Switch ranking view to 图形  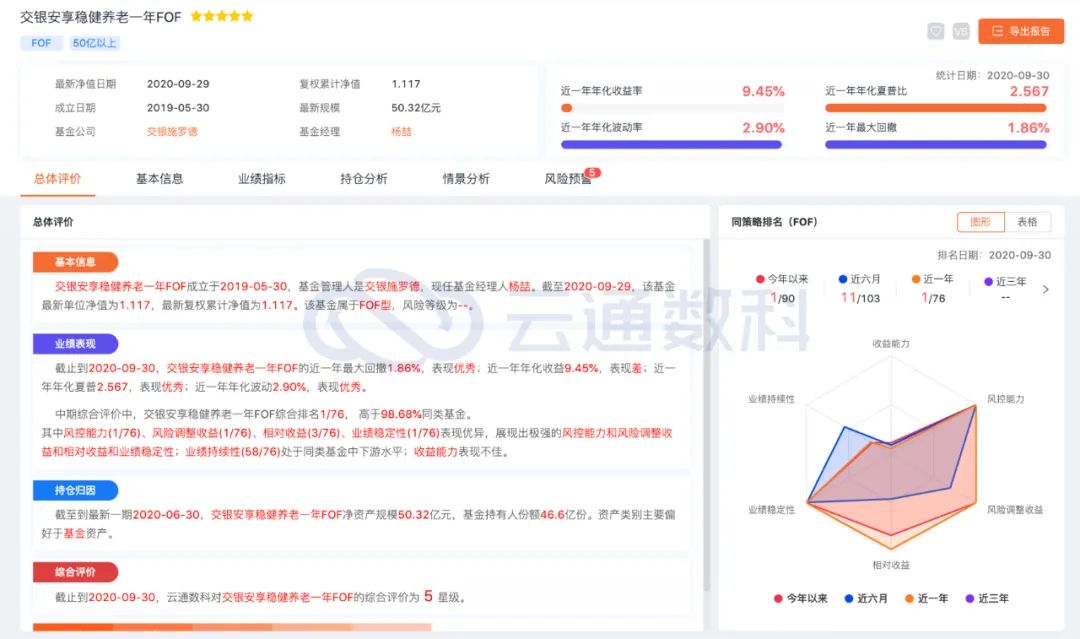980,222
